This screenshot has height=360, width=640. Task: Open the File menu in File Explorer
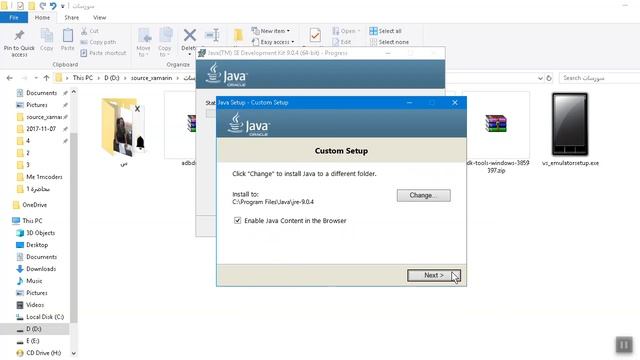click(x=14, y=18)
